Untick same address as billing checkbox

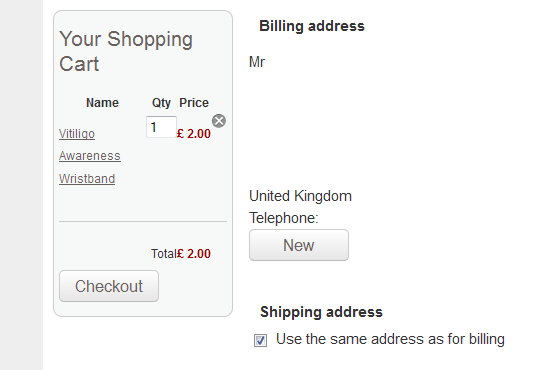(260, 340)
